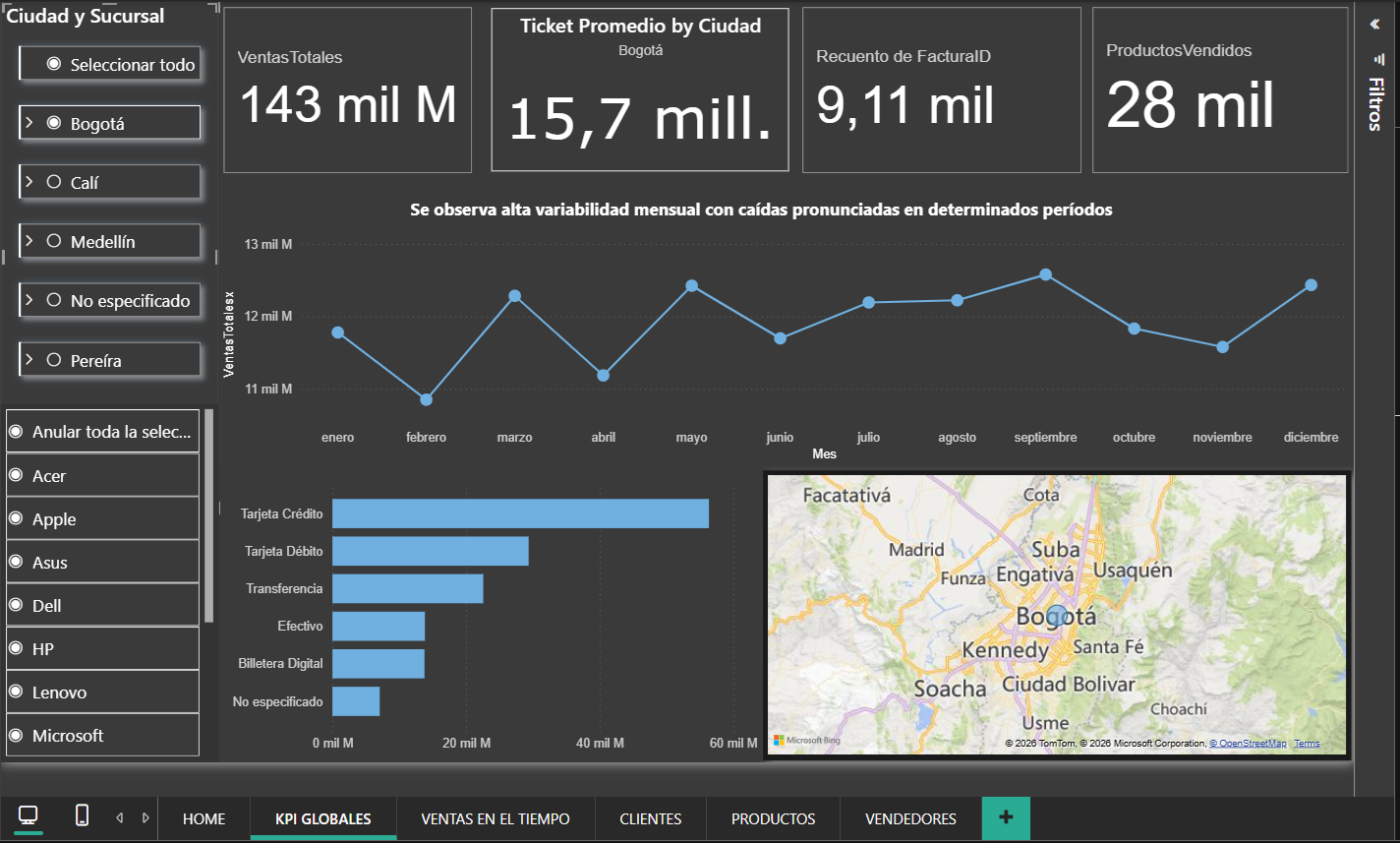Click the Efectivo bar
The image size is (1400, 843).
379,626
